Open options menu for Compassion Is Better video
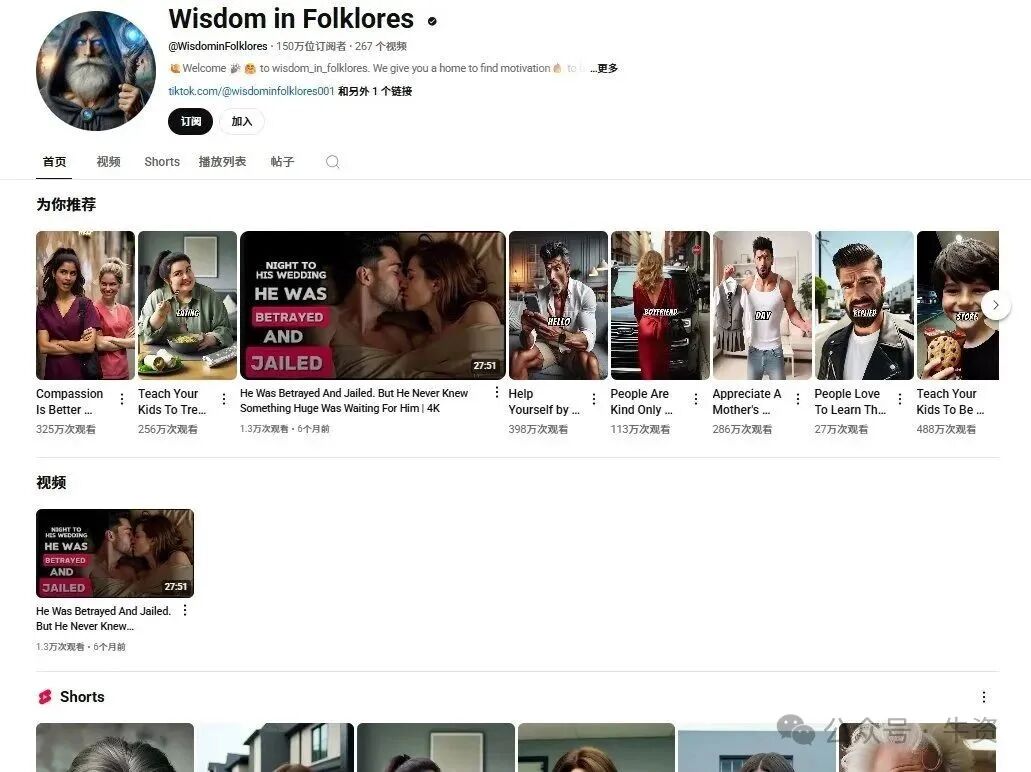 click(122, 399)
